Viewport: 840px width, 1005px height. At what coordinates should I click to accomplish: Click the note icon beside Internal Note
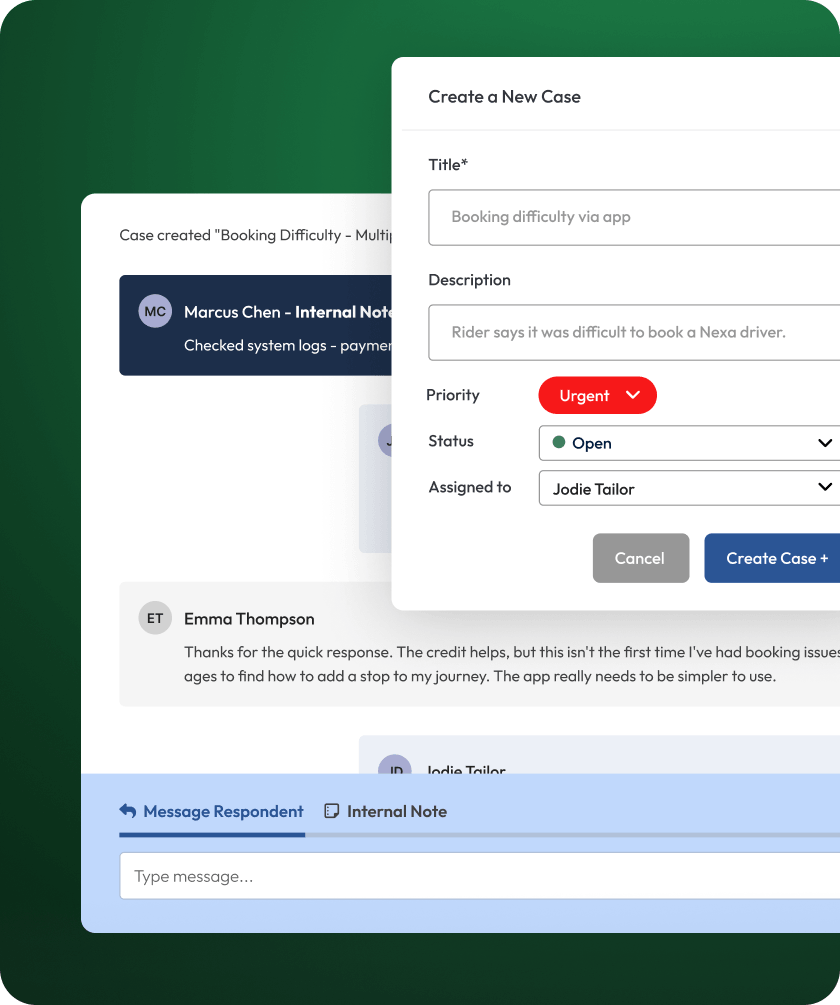(x=332, y=811)
